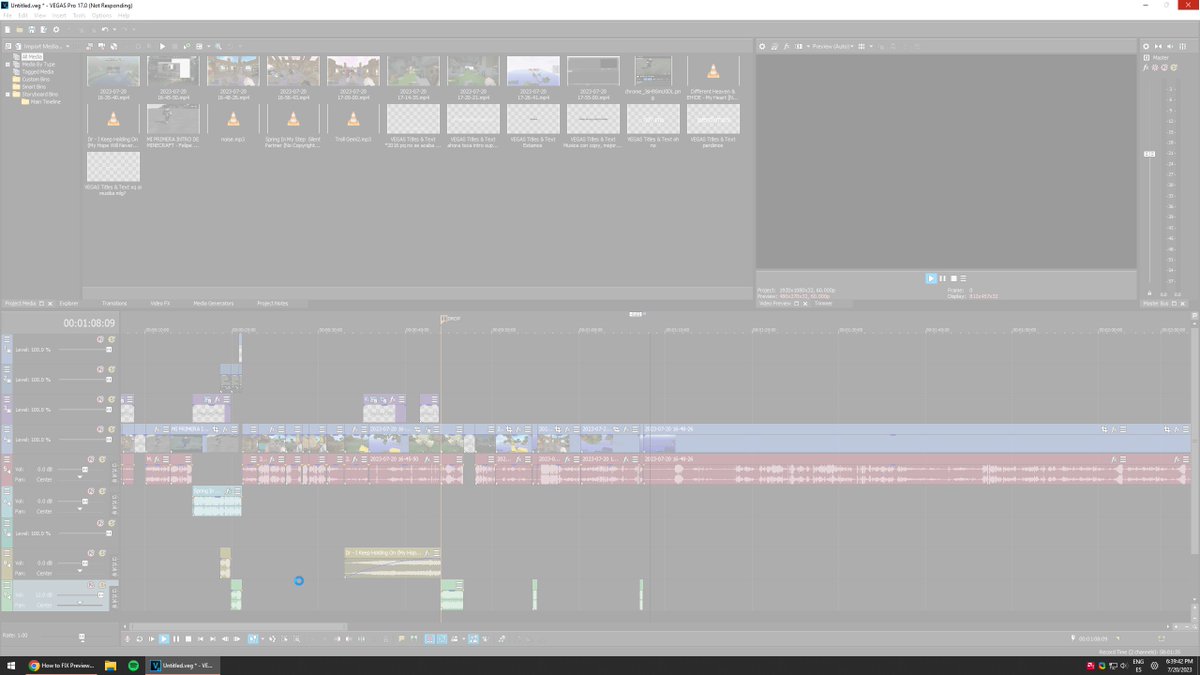Open the Options menu

102,16
